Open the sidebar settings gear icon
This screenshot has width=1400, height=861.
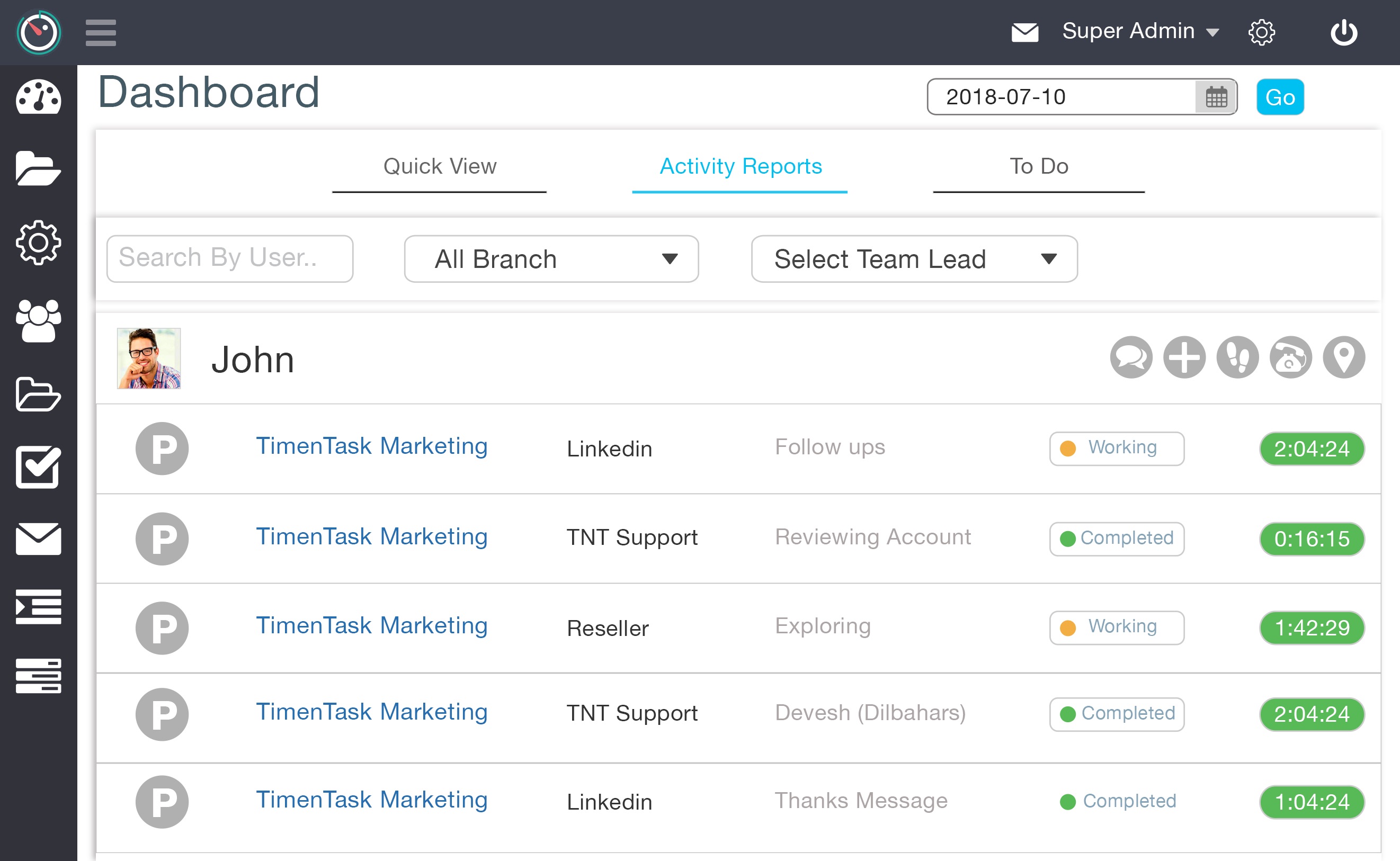tap(39, 243)
